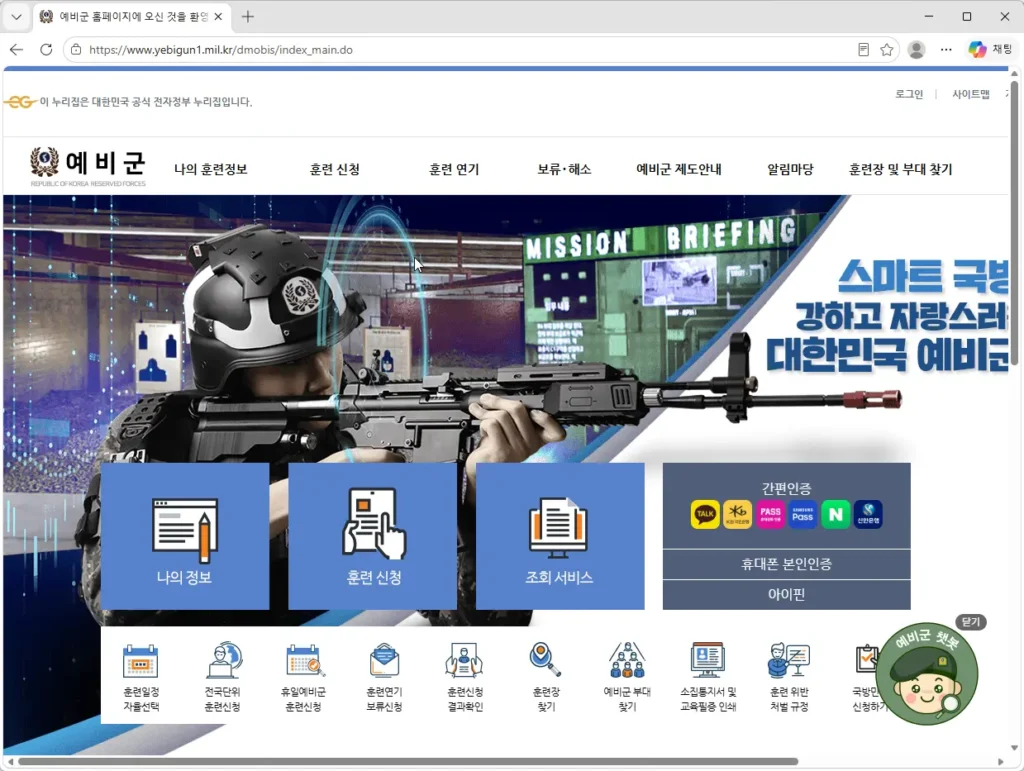
Task: Click the browser back arrow
Action: coord(16,50)
